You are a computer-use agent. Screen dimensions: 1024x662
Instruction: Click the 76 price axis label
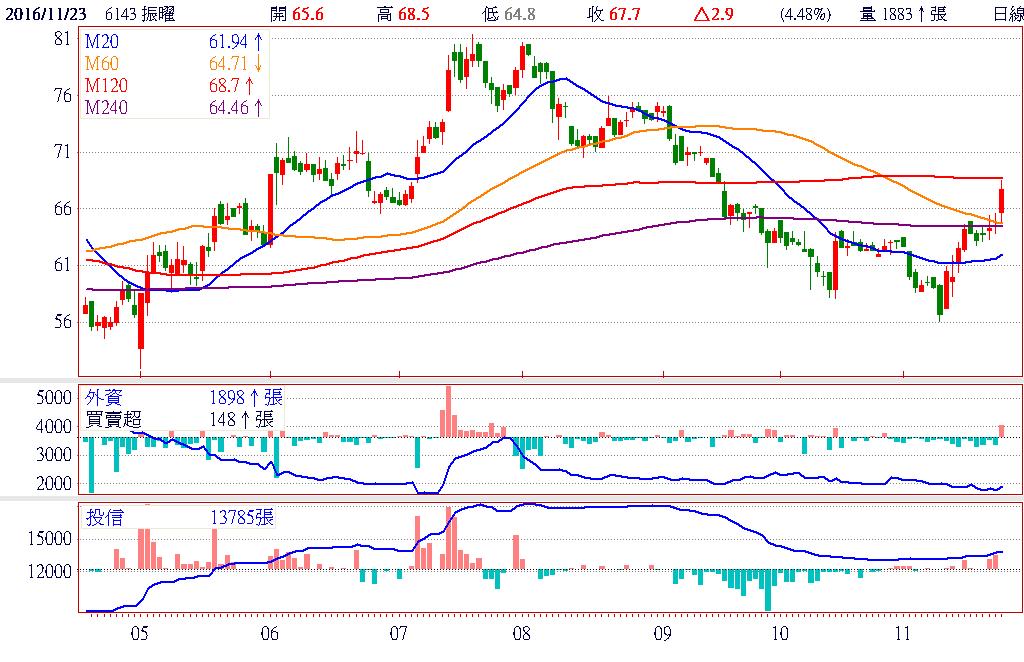point(62,95)
